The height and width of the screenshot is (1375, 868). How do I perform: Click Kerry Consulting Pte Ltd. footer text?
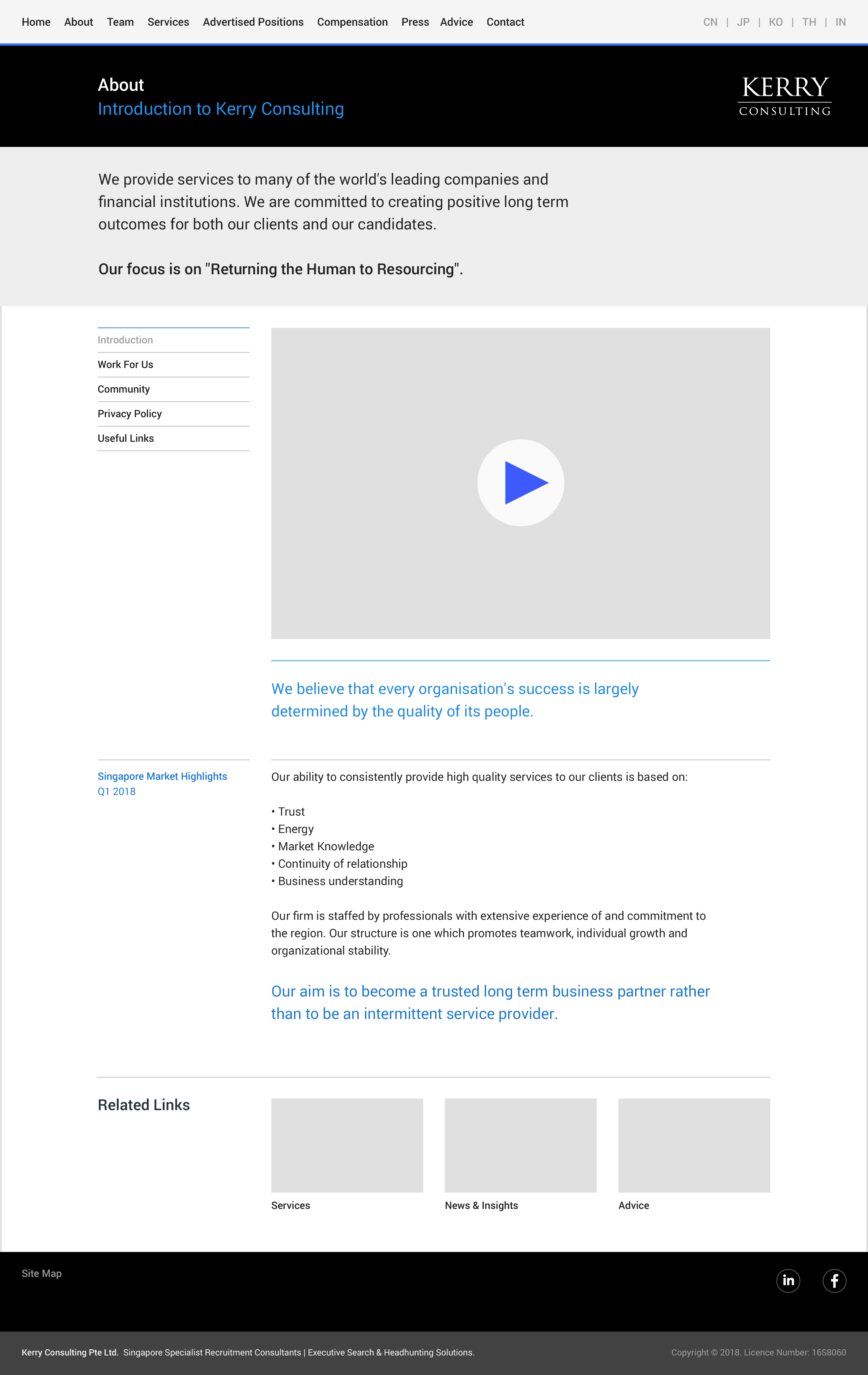pos(70,1352)
